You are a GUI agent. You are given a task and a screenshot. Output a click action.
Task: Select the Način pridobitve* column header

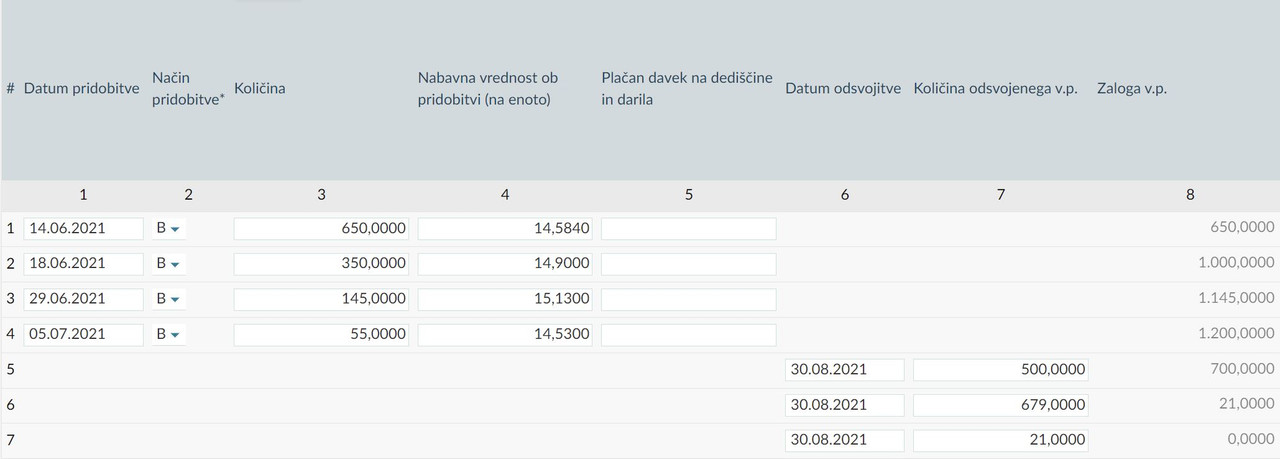coord(188,89)
